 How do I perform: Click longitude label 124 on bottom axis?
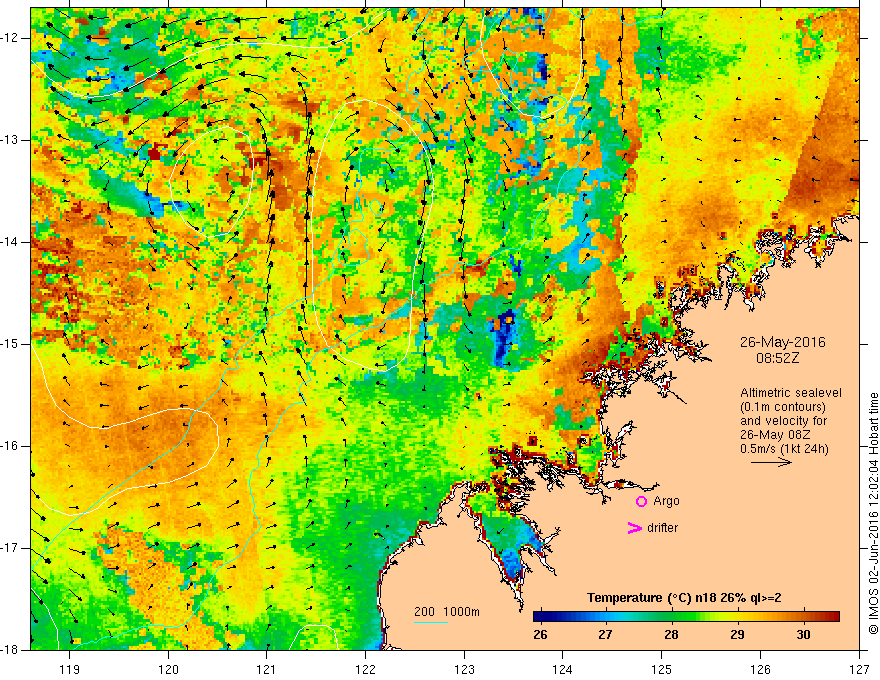coord(563,669)
